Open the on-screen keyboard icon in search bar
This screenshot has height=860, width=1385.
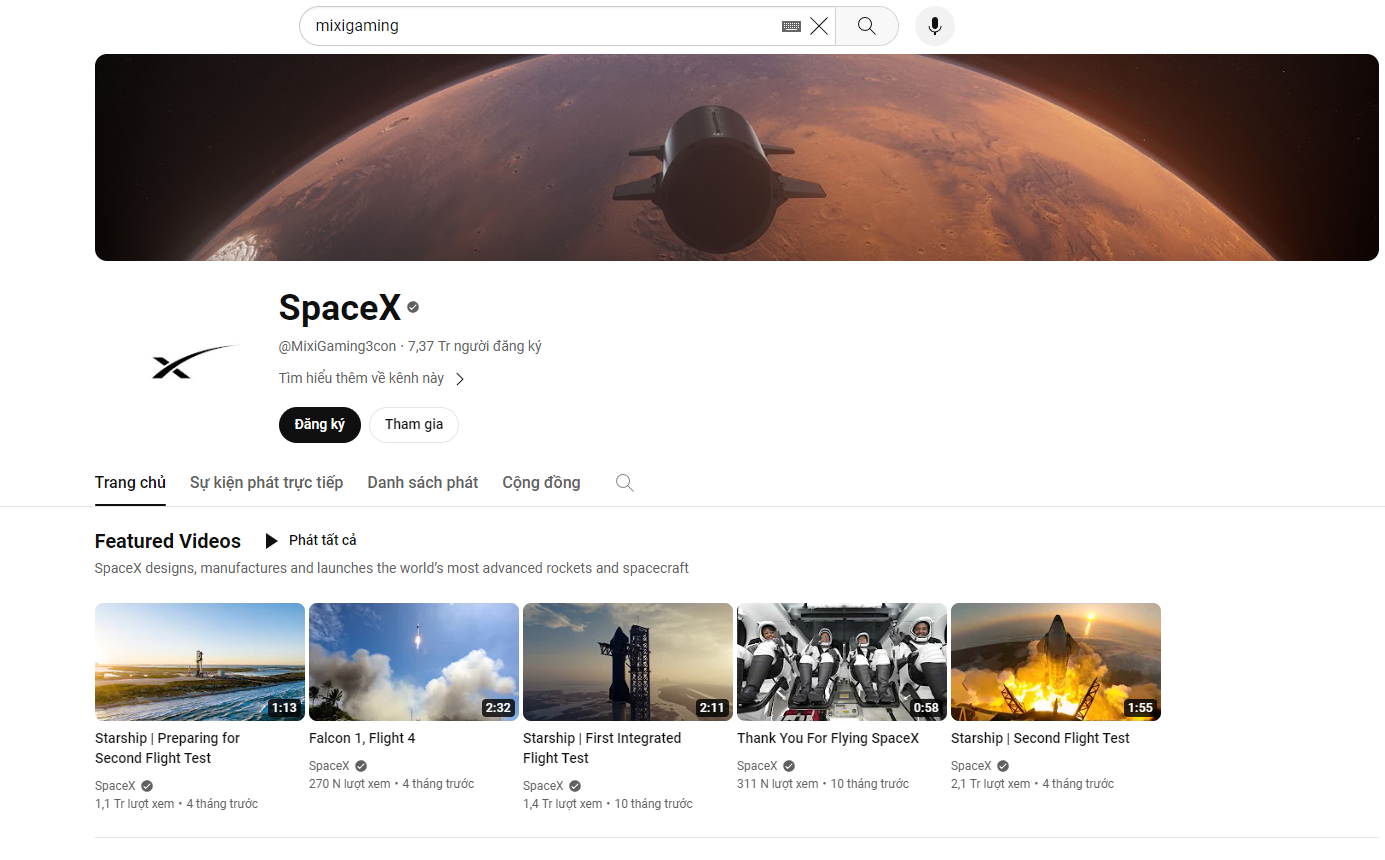(x=790, y=26)
